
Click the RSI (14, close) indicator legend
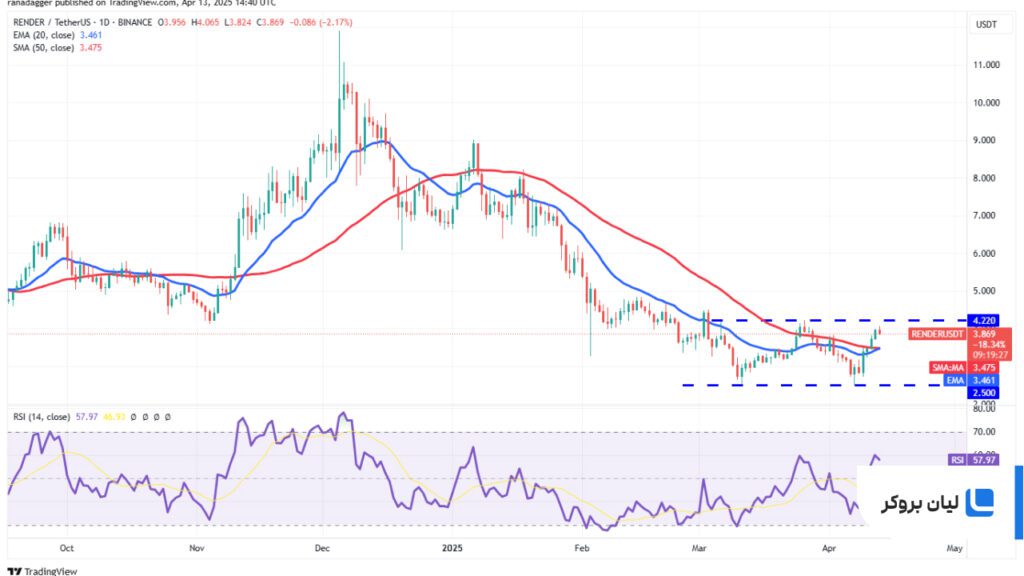(x=41, y=417)
